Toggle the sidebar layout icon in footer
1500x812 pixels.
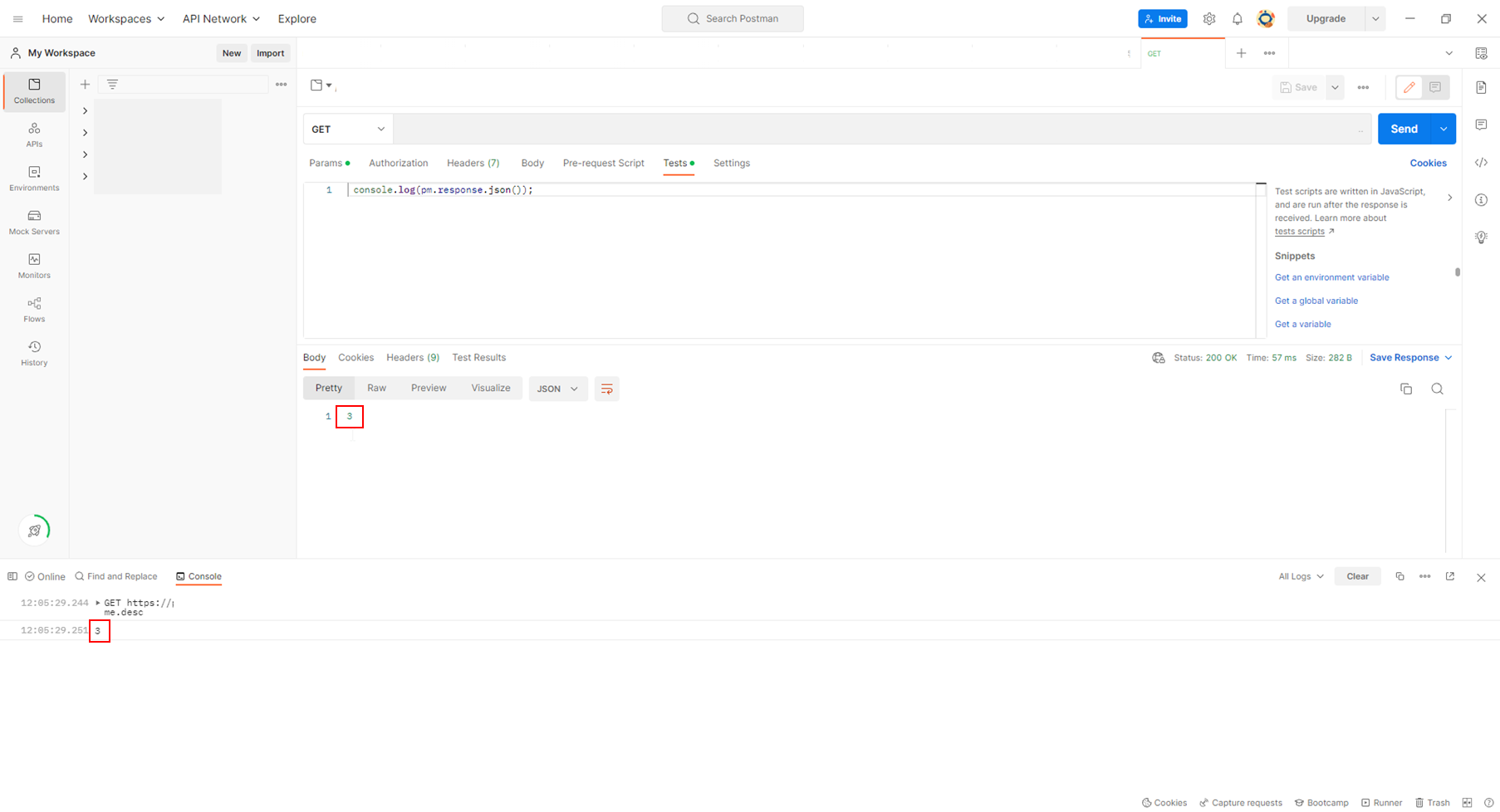(x=12, y=576)
